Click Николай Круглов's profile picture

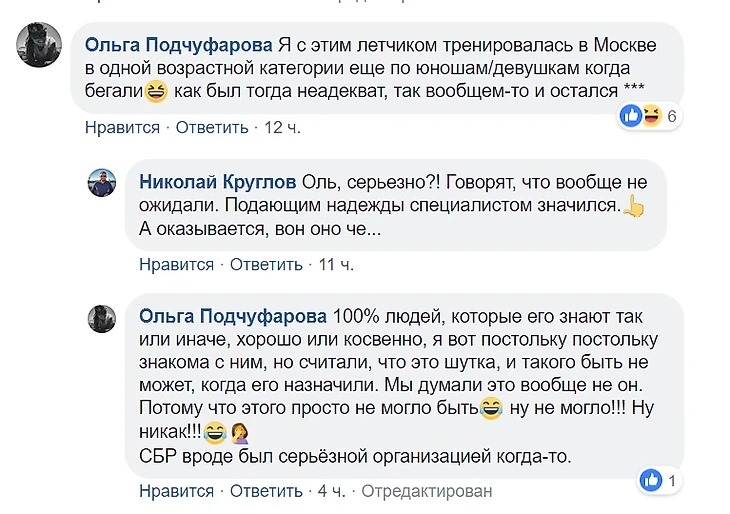pos(102,183)
